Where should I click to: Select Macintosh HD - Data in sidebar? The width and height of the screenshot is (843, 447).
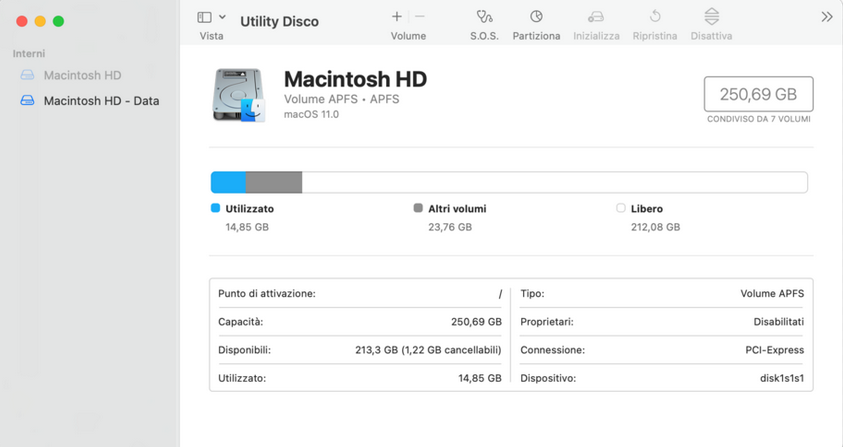pyautogui.click(x=101, y=101)
